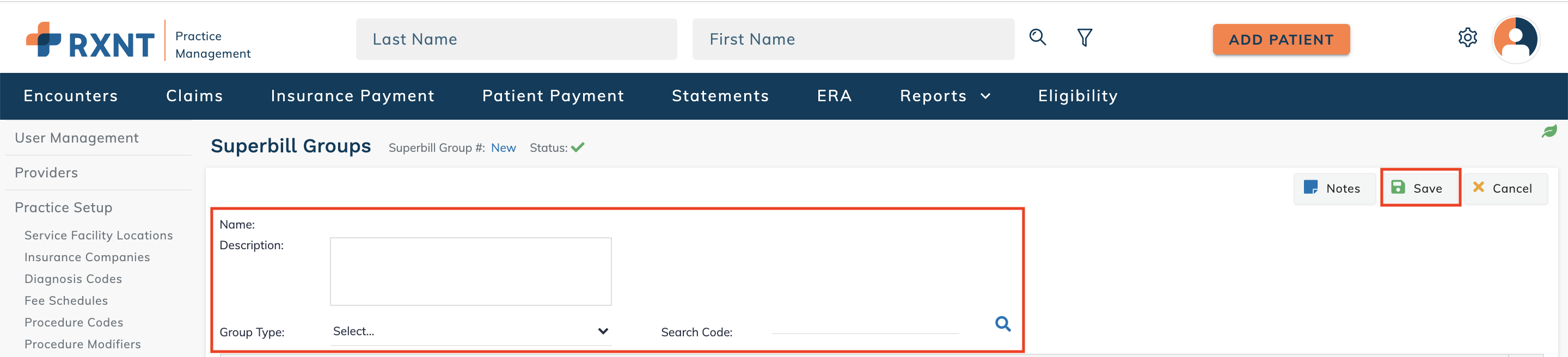Open the Notes button
The height and width of the screenshot is (357, 1568).
point(1334,188)
